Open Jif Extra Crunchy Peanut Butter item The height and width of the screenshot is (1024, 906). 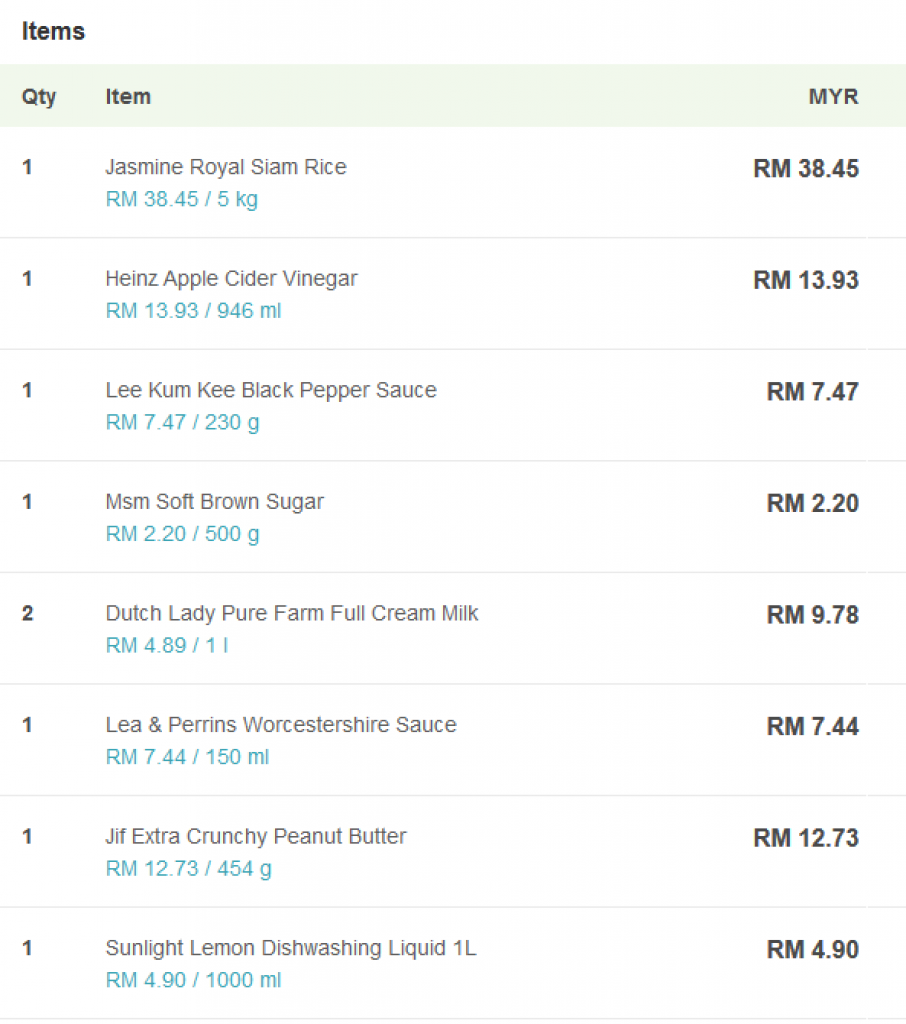(256, 837)
